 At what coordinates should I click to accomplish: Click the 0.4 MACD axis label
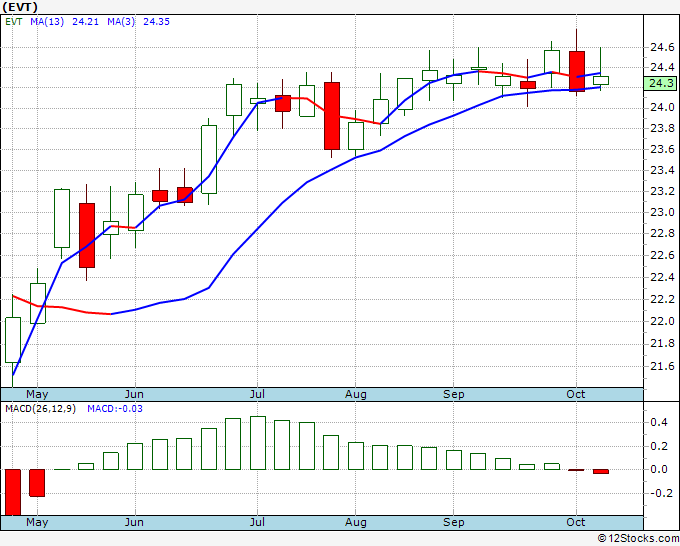(x=659, y=422)
